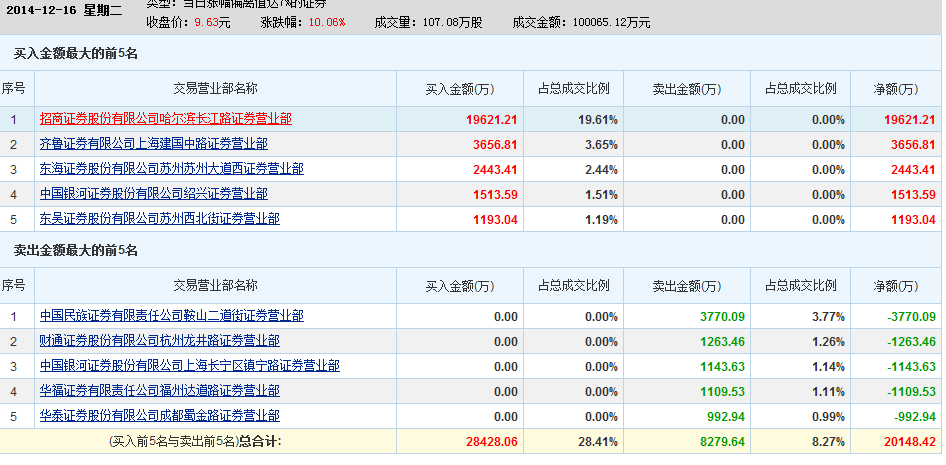Viewport: 946px width, 465px height.
Task: Open 东吴证券股份有限公司苏州西北街证券营业部 link
Action: pos(160,219)
